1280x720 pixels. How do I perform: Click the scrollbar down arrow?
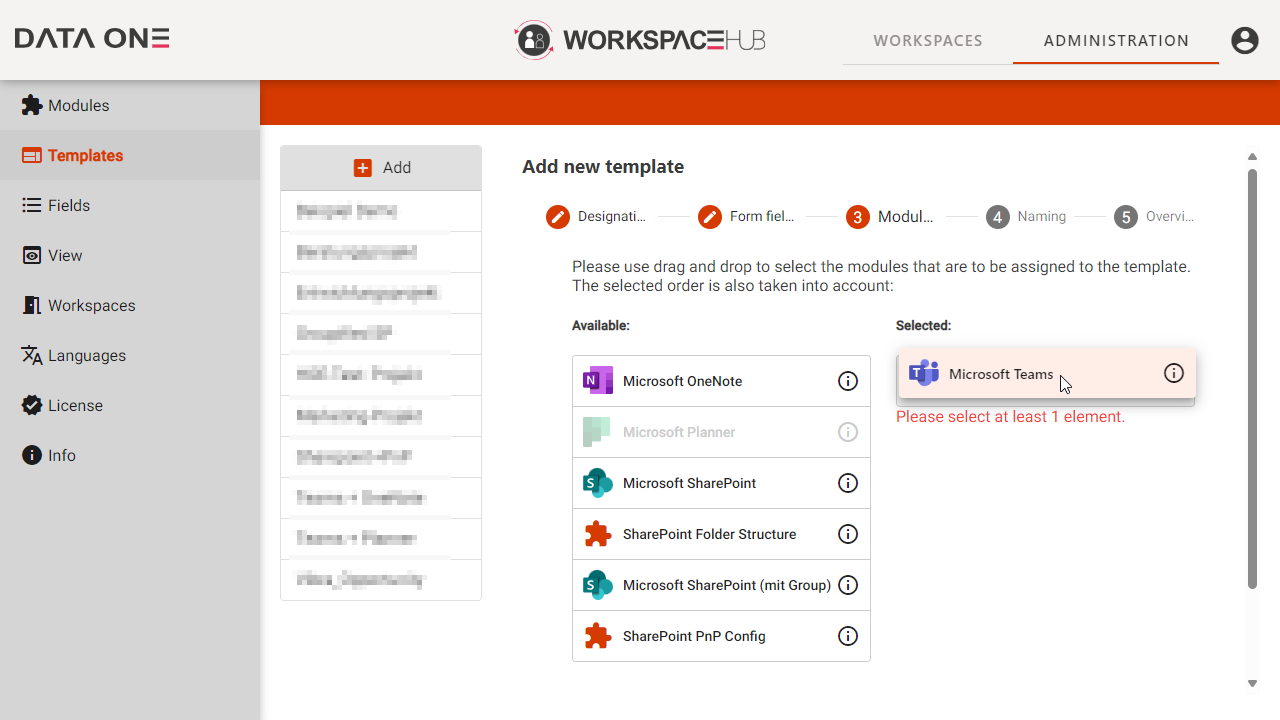(x=1252, y=684)
